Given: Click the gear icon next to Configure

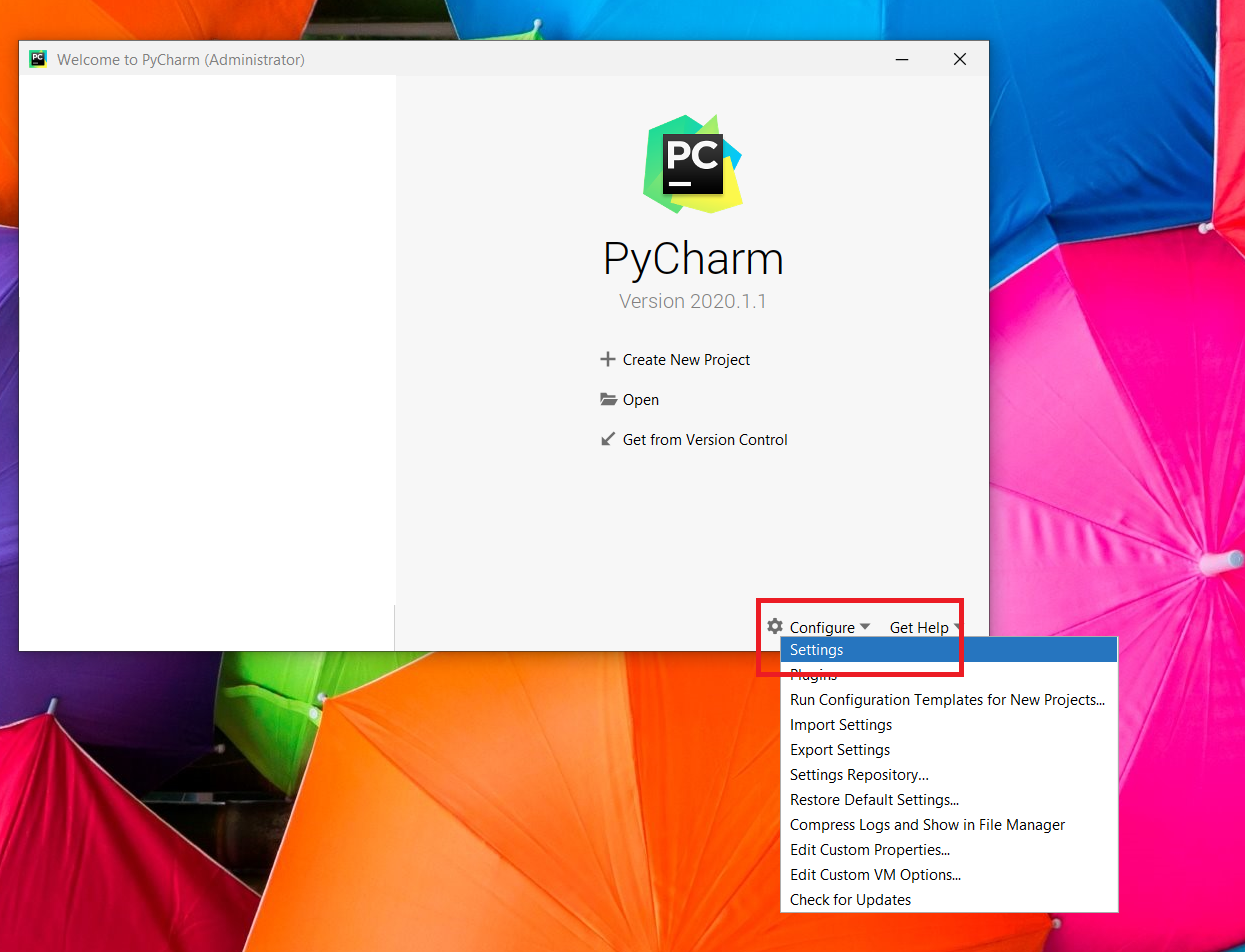Looking at the screenshot, I should (775, 627).
